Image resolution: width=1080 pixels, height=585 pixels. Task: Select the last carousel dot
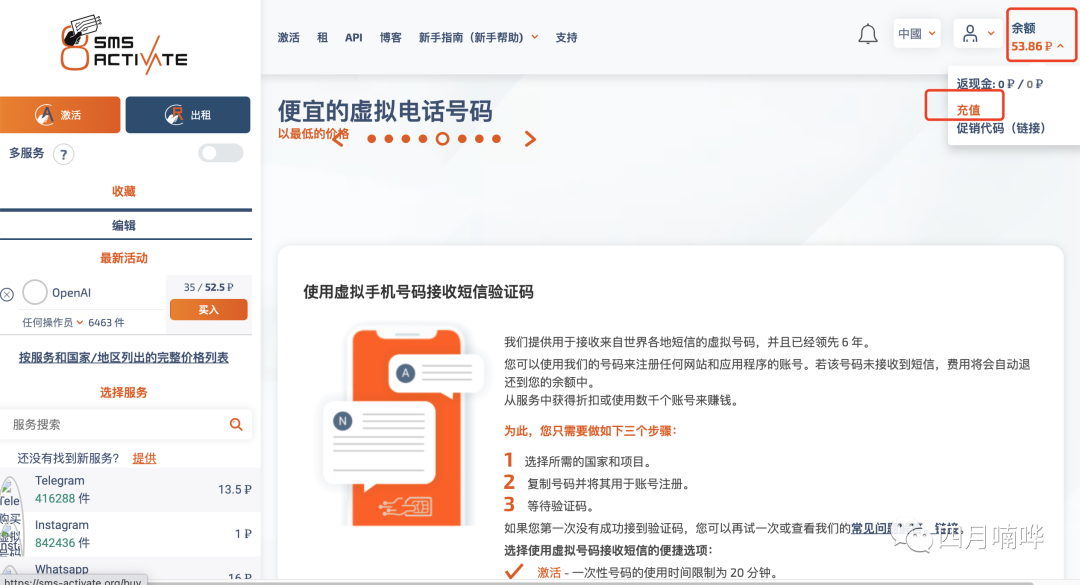(497, 139)
